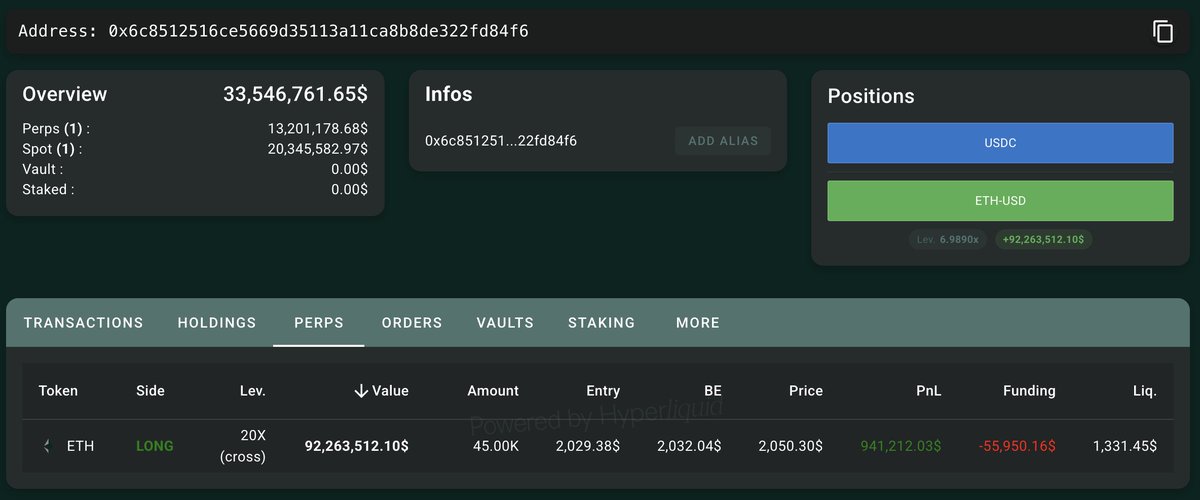Screen dimensions: 1200x500
Task: Click the Liq. column header
Action: click(x=1138, y=391)
